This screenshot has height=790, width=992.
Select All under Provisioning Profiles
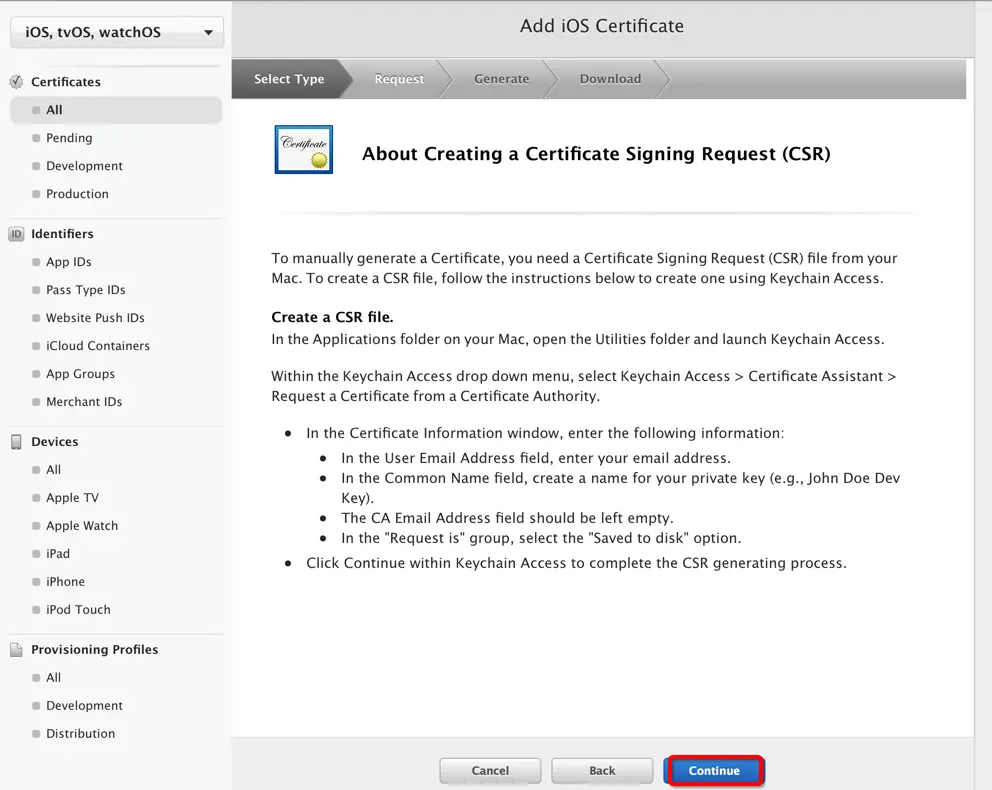coord(53,677)
